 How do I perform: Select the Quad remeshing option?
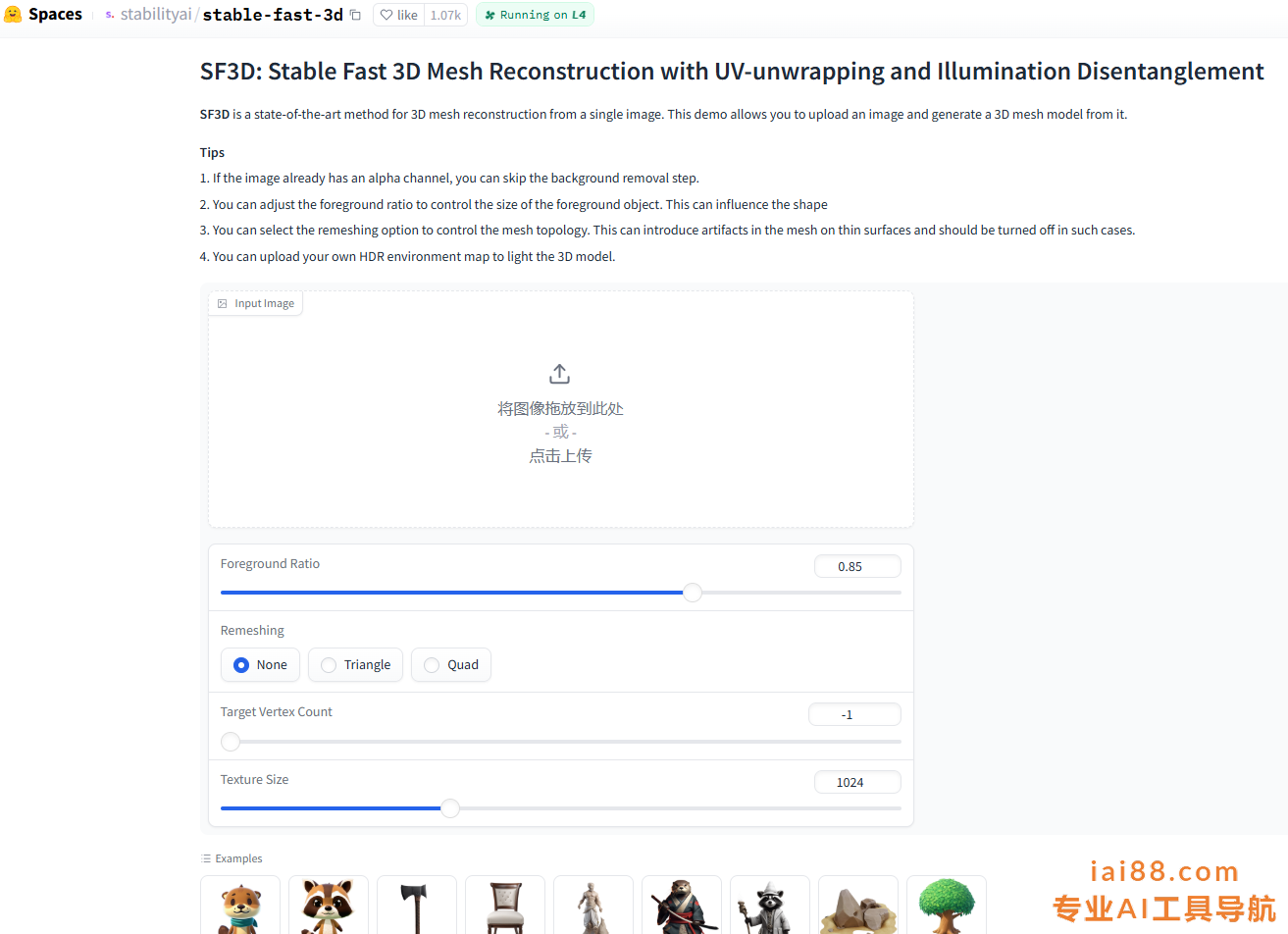pyautogui.click(x=451, y=665)
